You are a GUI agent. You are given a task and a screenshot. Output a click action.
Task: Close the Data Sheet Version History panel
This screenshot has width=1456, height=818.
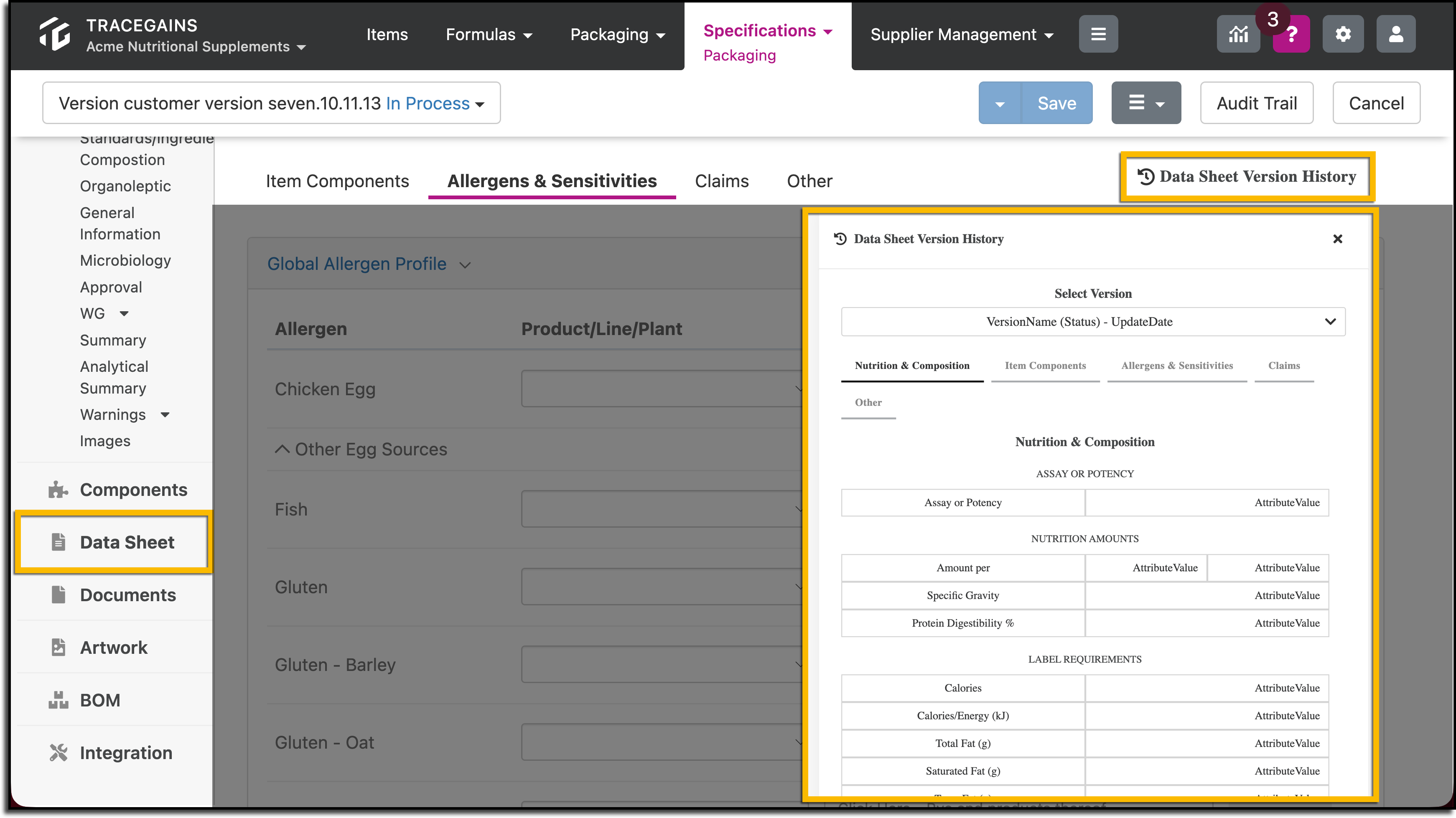pos(1337,239)
